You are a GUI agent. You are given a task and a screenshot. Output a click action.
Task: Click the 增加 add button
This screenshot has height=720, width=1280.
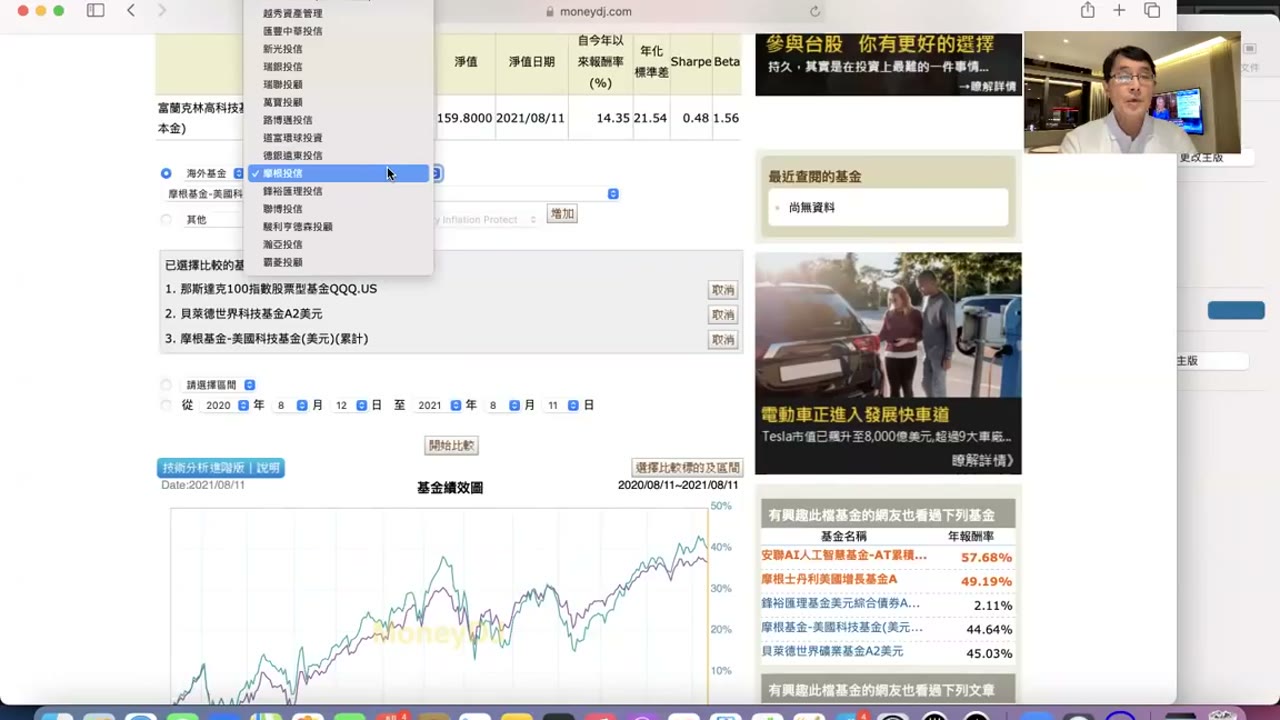562,214
